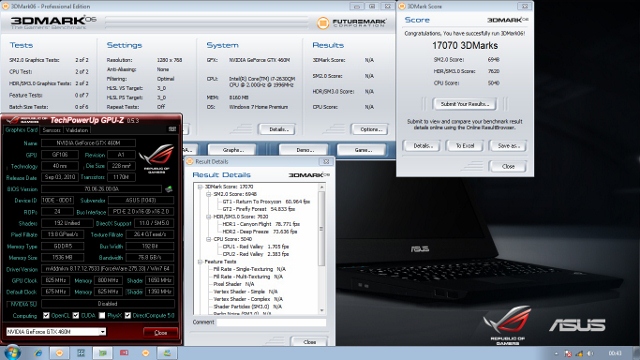Click the Game button in 3DMark06
Image resolution: width=640 pixels, height=360 pixels.
362,150
